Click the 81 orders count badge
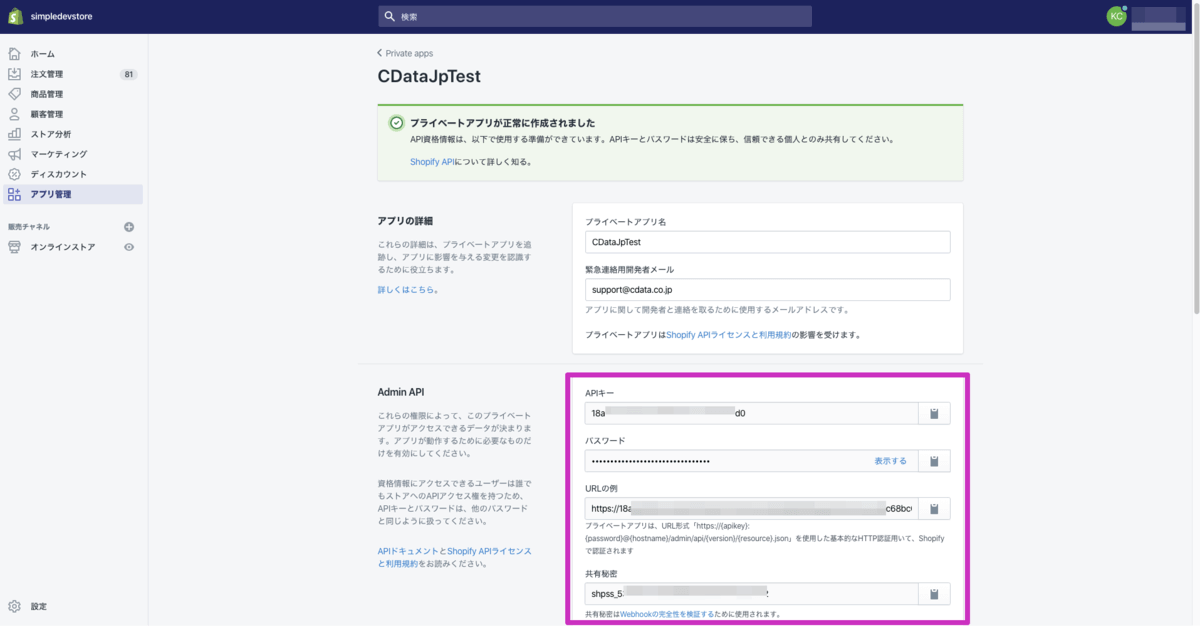 pos(129,74)
